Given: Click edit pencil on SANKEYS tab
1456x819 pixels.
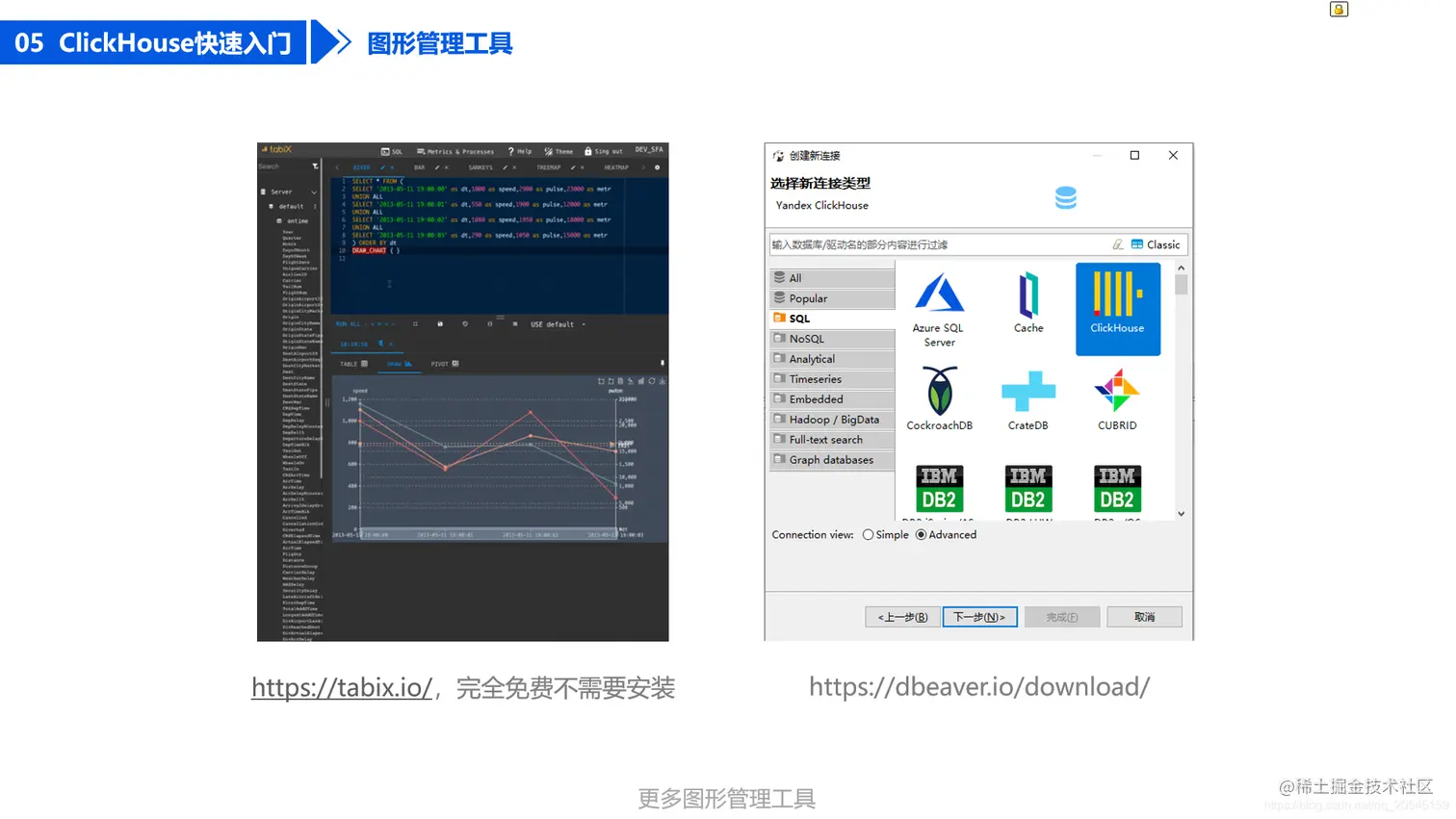Looking at the screenshot, I should 505,167.
